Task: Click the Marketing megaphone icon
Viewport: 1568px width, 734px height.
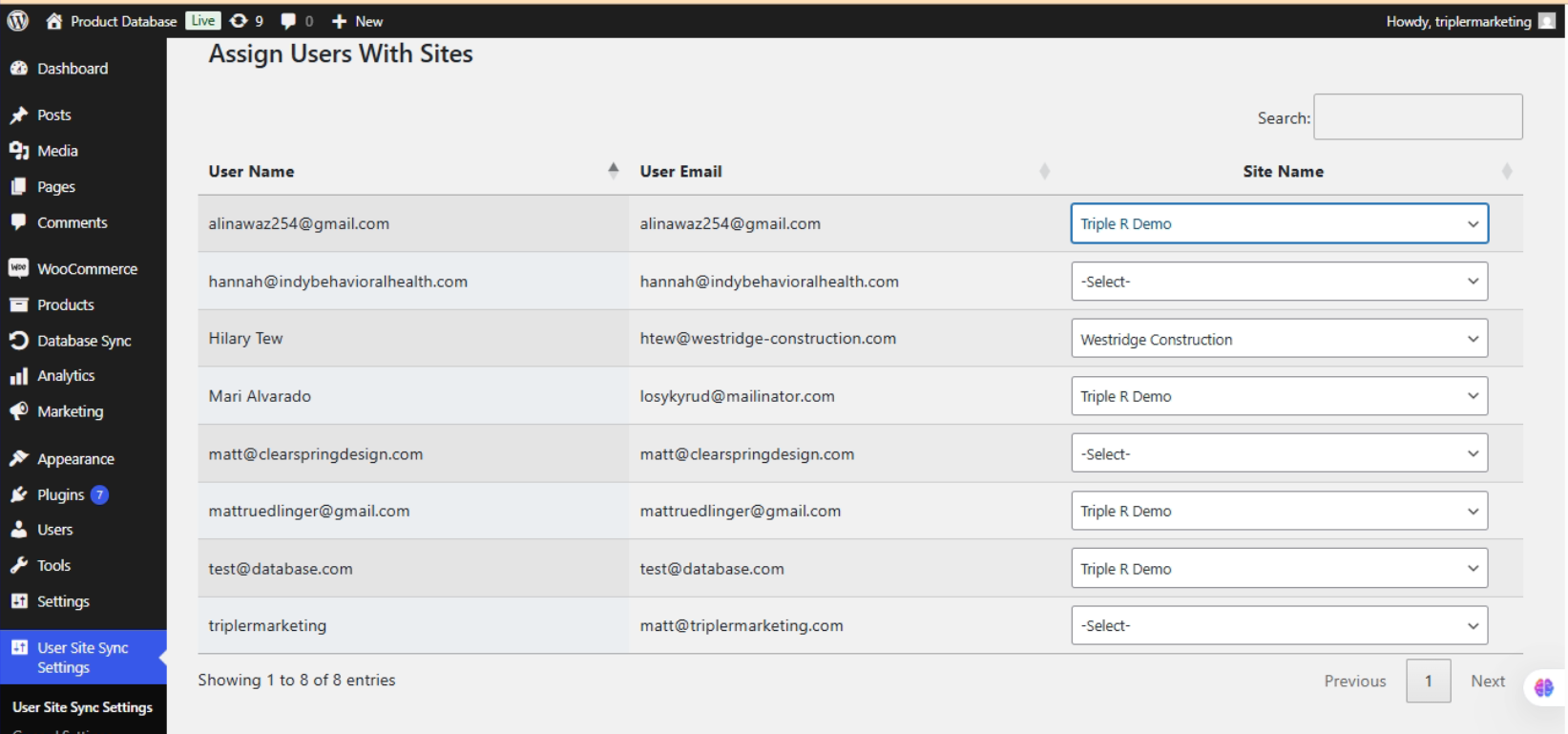Action: click(18, 411)
